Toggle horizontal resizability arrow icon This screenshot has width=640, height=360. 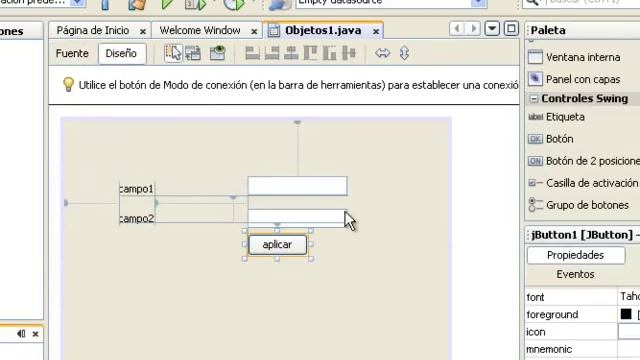(x=382, y=53)
